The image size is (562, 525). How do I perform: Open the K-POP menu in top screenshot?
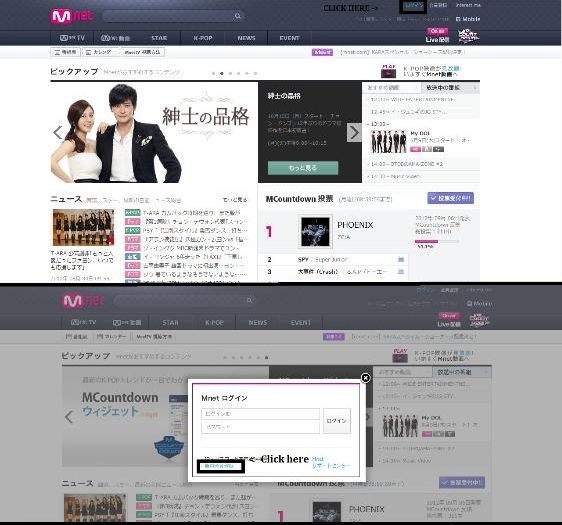click(203, 38)
